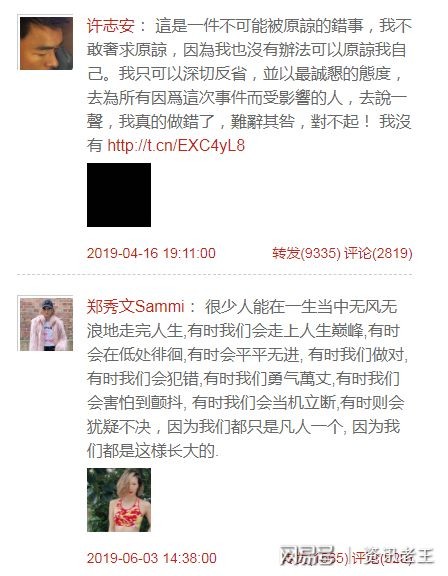This screenshot has height=576, width=448.
Task: Click 郑秀文's post text about 凡人
Action: (x=247, y=379)
